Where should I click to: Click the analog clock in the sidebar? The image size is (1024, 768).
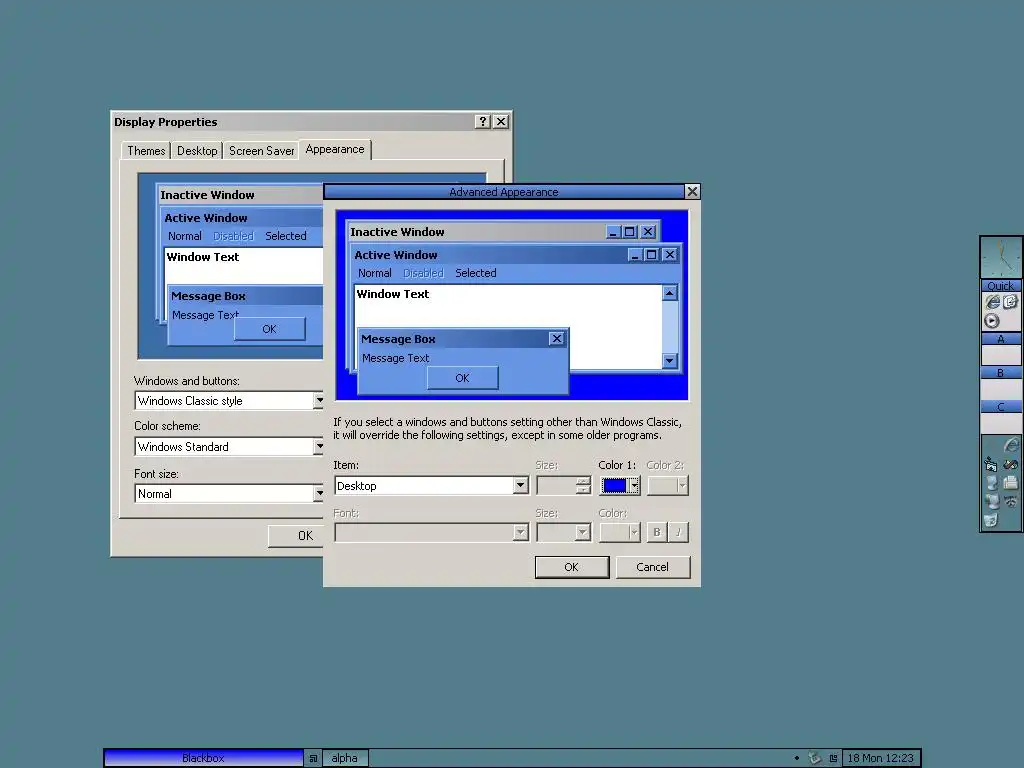coord(1001,257)
